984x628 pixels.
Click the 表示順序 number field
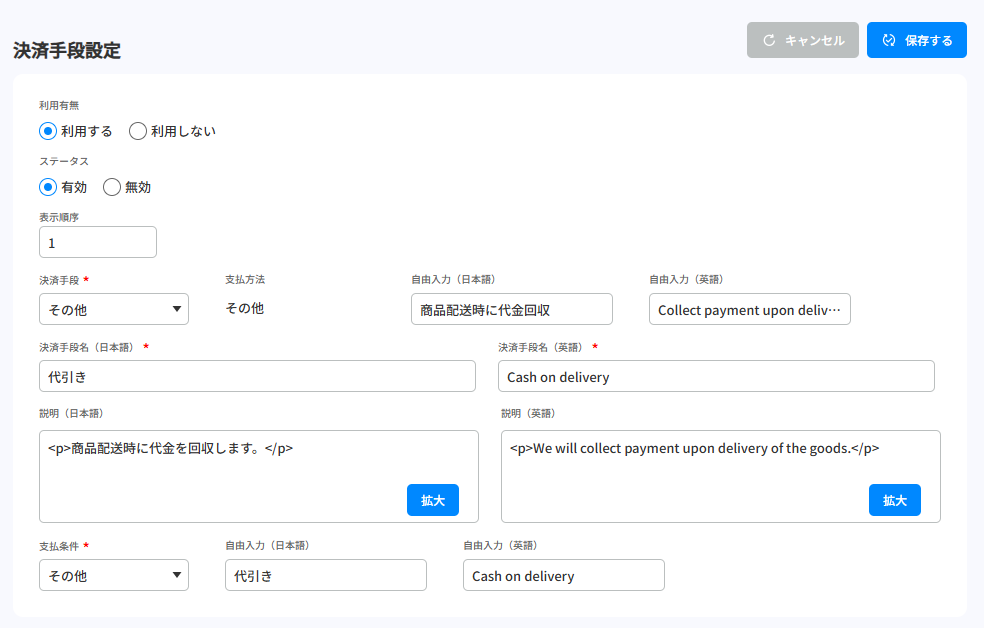point(98,243)
